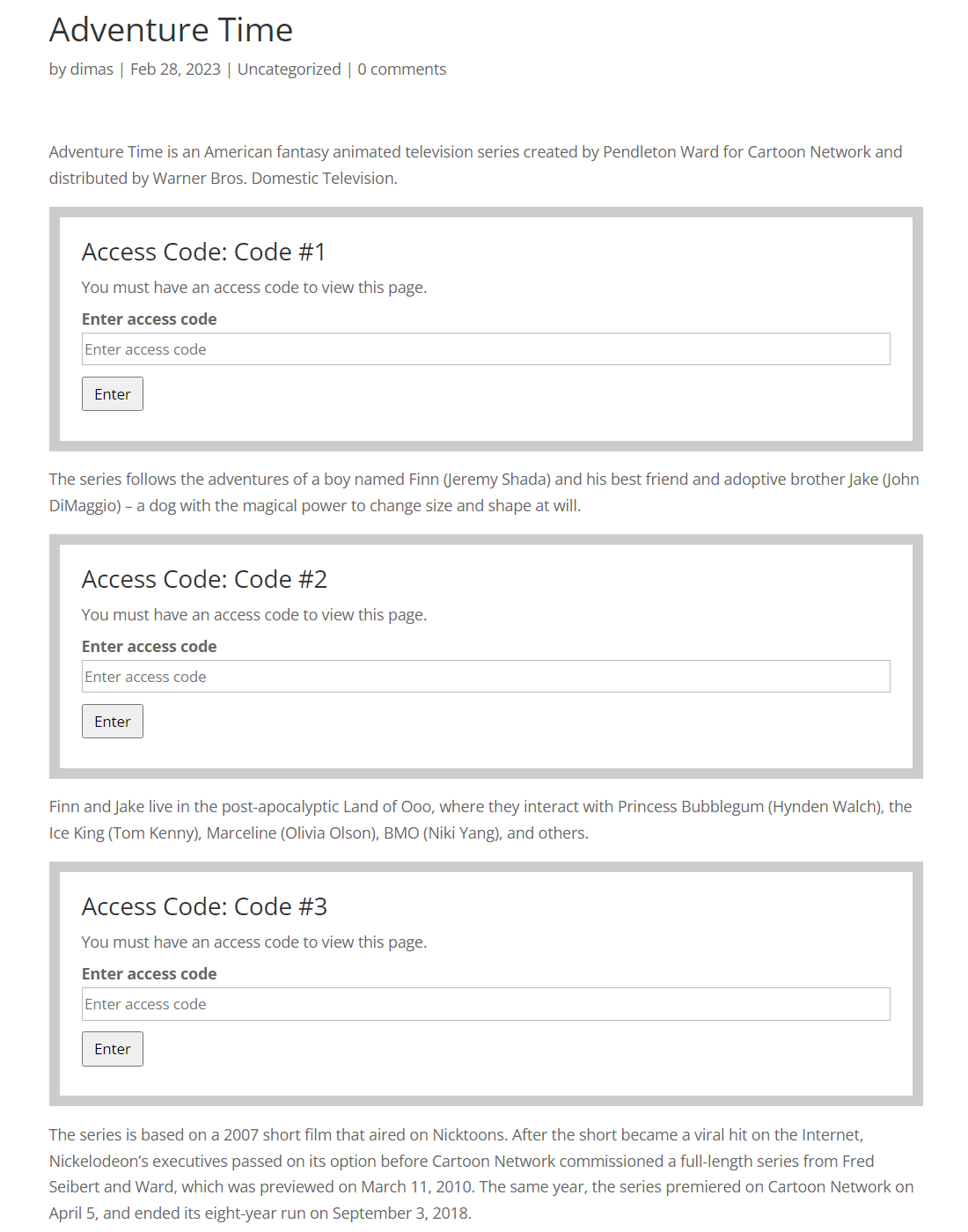Click Enter button under Code #2
Viewport: 968px width, 1232px height.
[113, 722]
